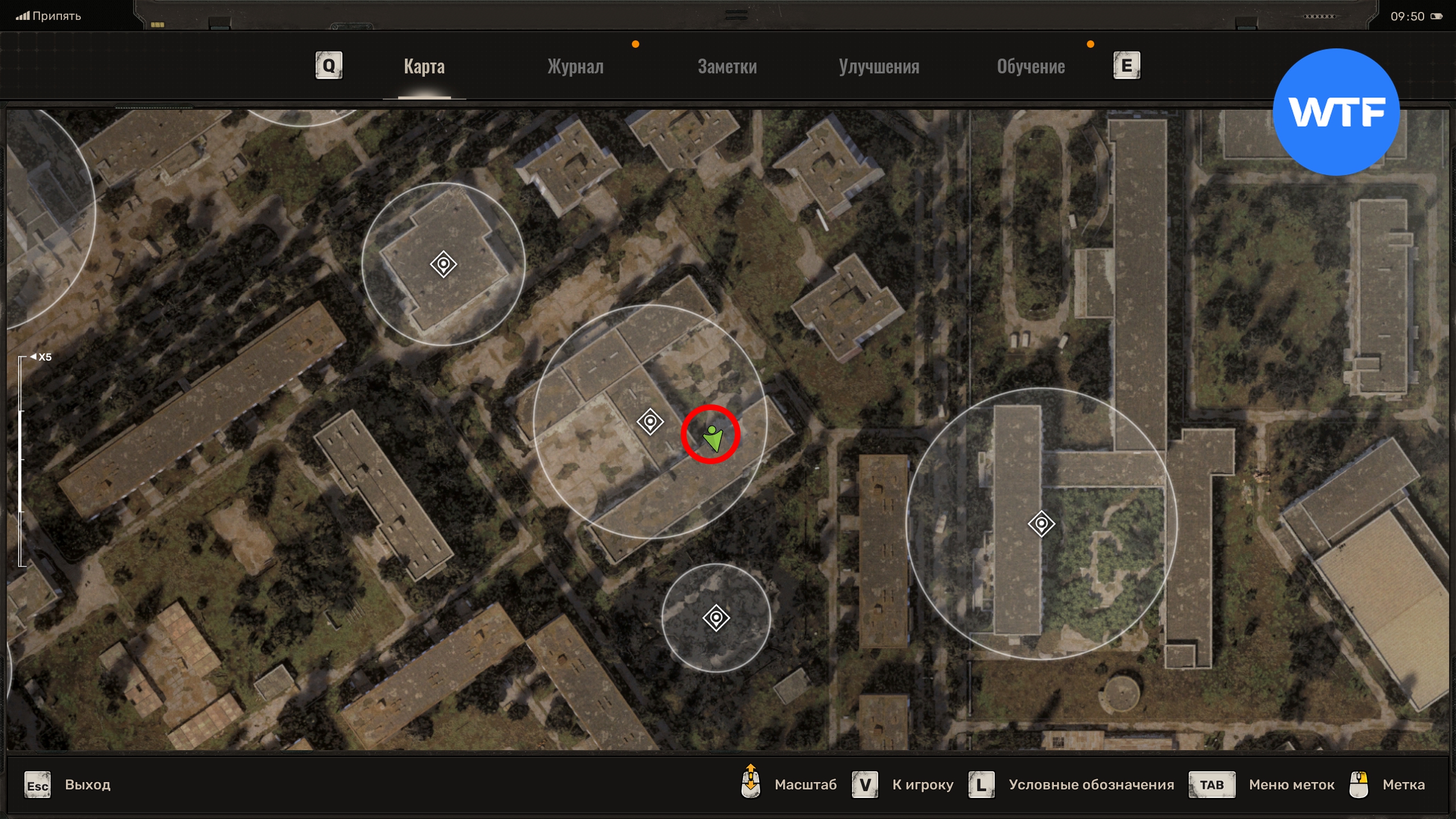This screenshot has width=1456, height=819.
Task: Click the blue WTF badge
Action: (x=1335, y=112)
